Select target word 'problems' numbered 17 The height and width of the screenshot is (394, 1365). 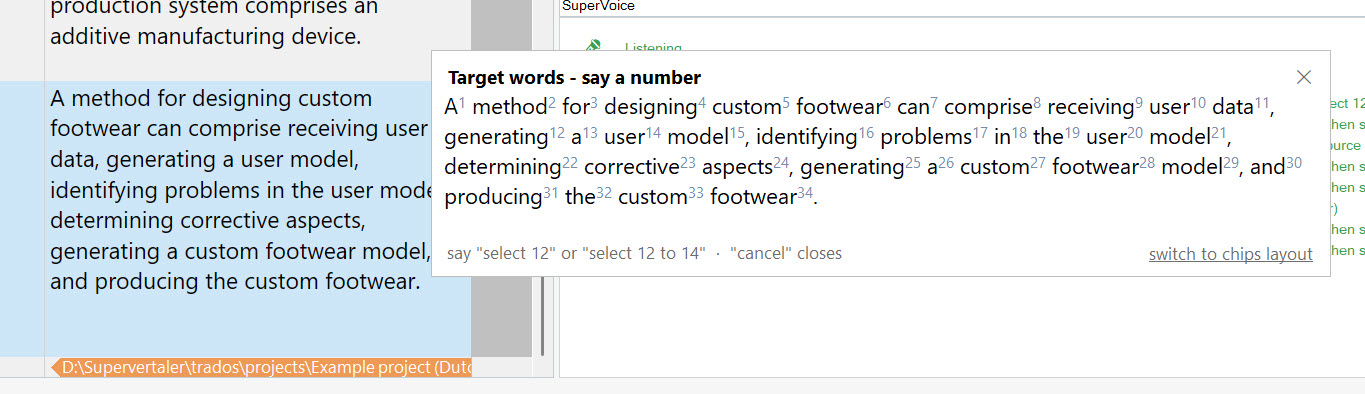tap(926, 137)
